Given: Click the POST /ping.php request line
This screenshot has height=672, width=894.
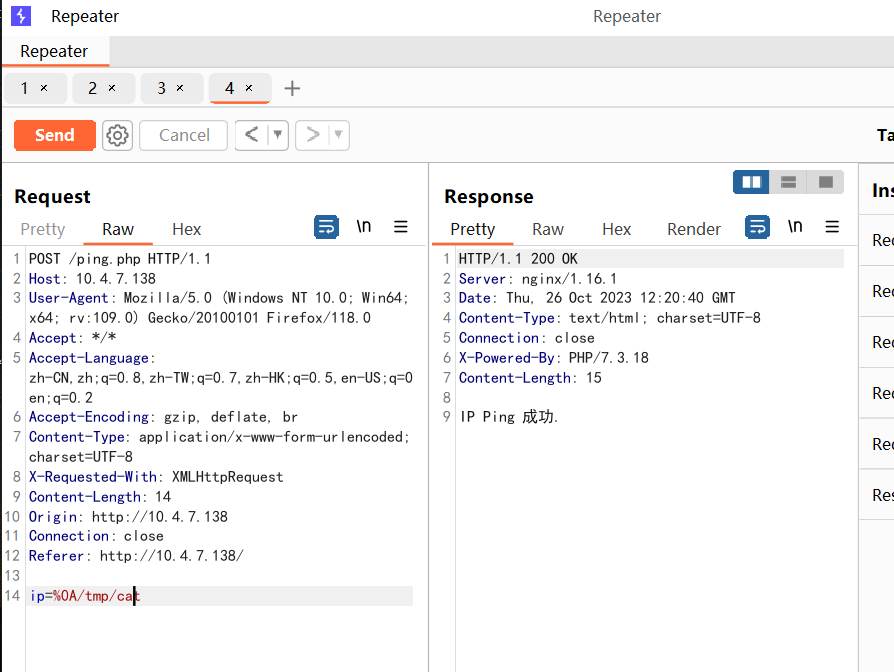Looking at the screenshot, I should 120,259.
